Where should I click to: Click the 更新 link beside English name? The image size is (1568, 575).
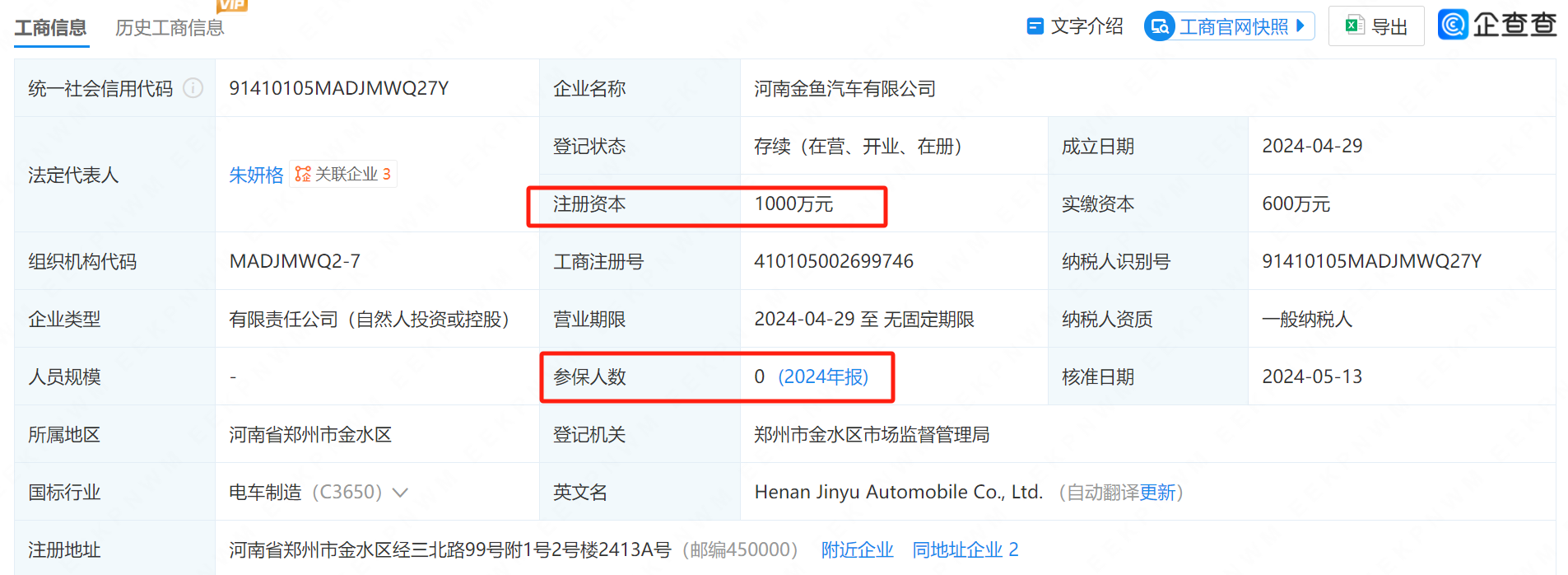(1157, 493)
